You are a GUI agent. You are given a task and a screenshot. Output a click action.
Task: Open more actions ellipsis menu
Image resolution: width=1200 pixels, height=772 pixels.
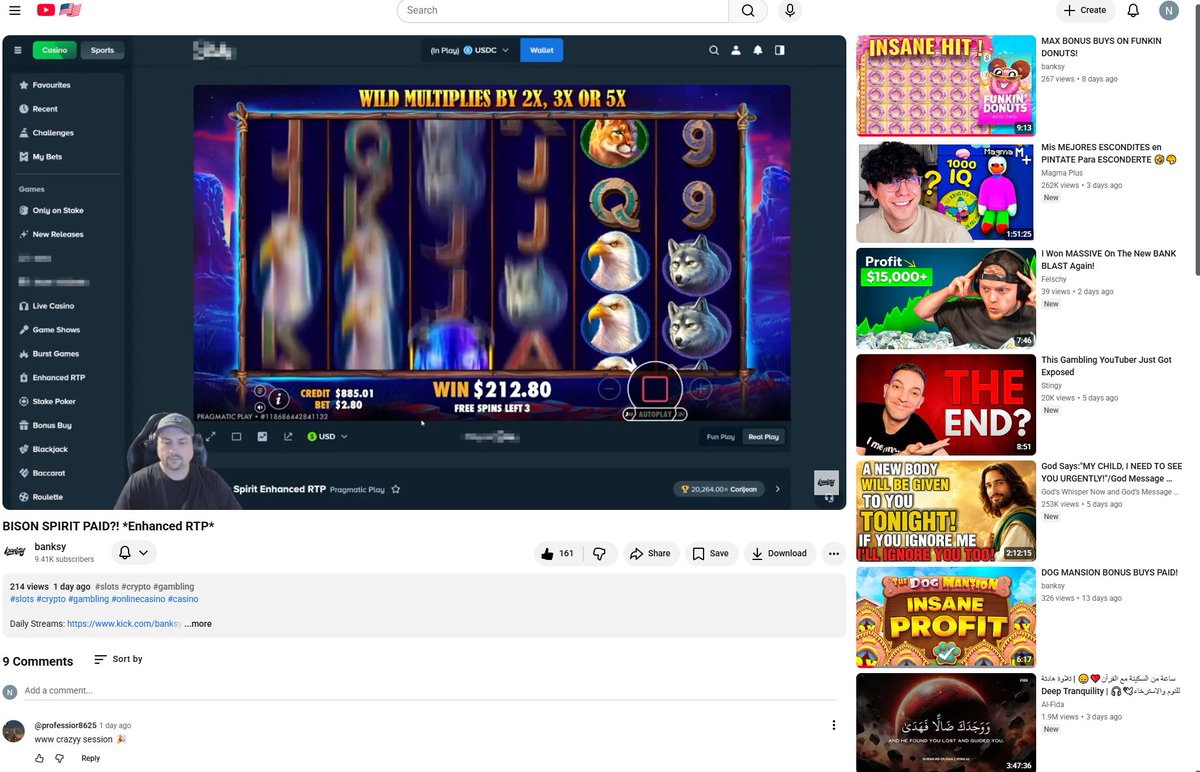(833, 553)
